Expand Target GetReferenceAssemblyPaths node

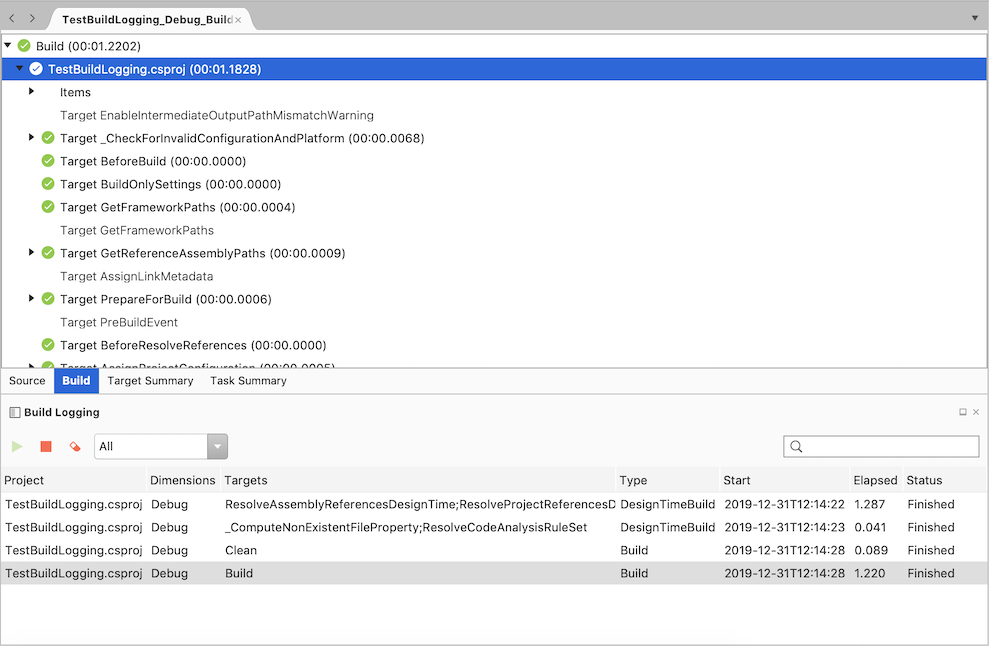click(30, 253)
